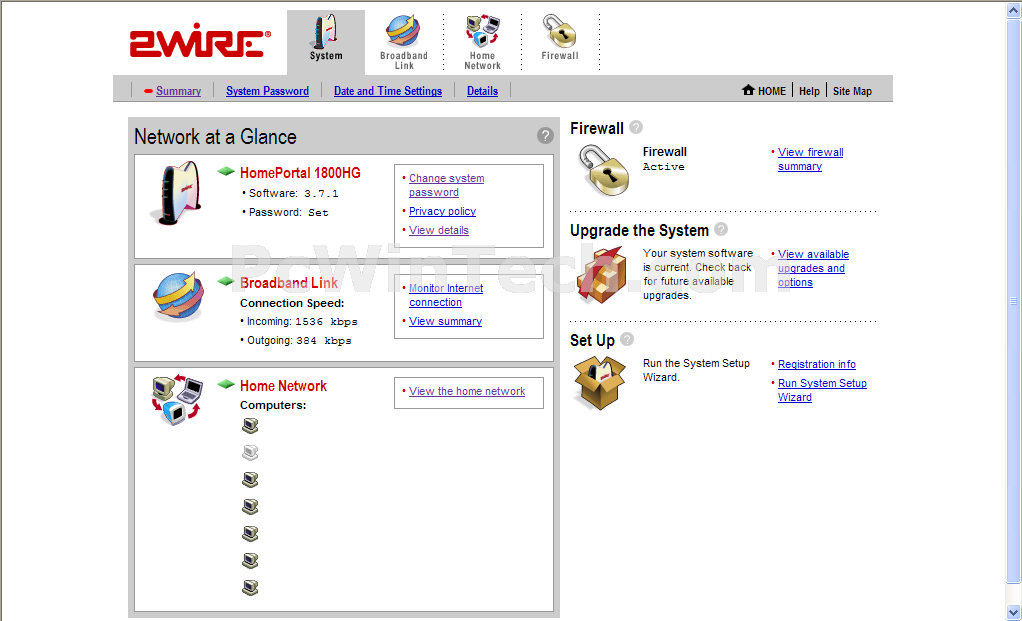Open System Password settings

tap(267, 91)
